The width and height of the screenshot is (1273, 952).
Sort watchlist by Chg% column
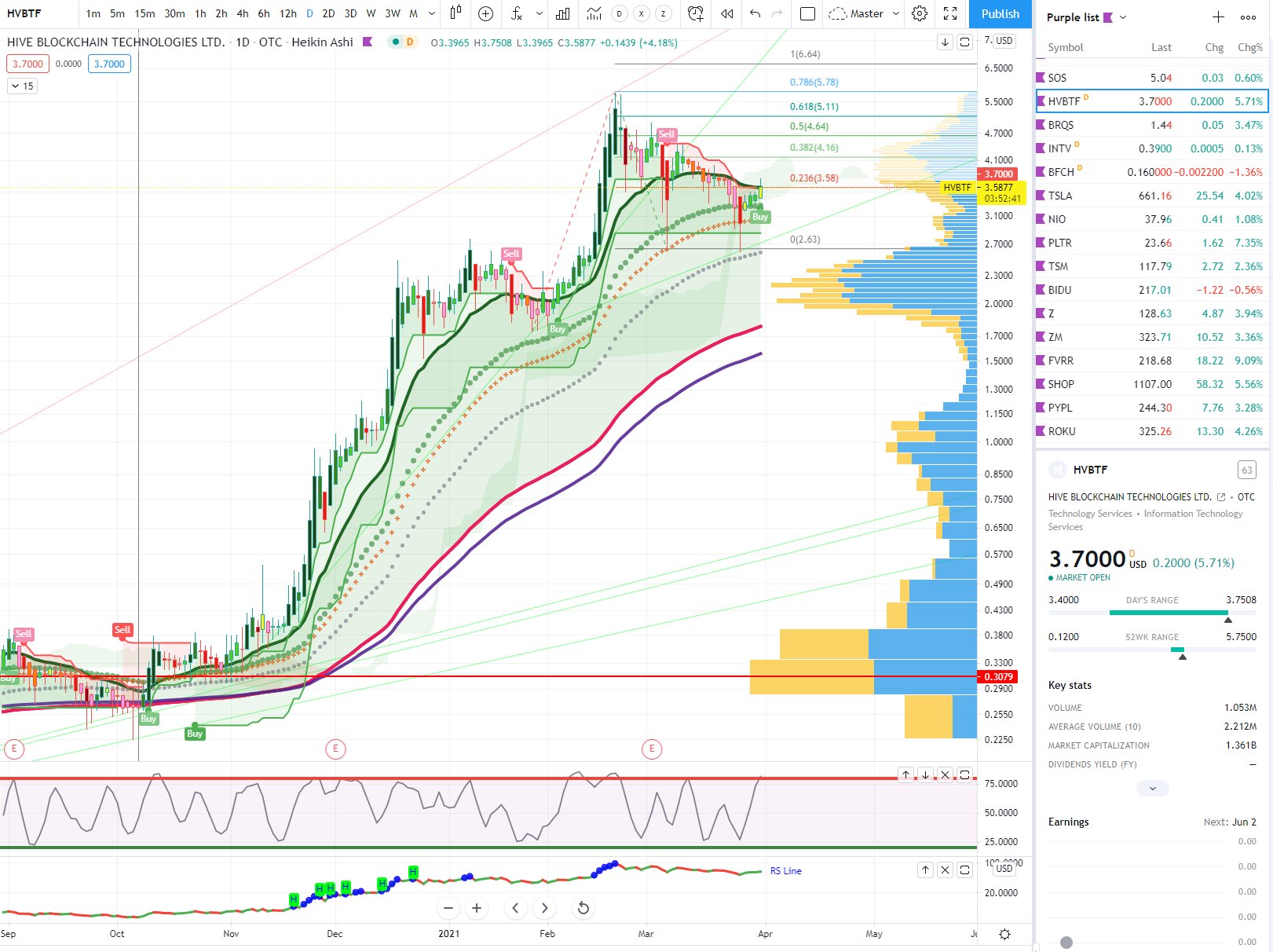(x=1249, y=47)
